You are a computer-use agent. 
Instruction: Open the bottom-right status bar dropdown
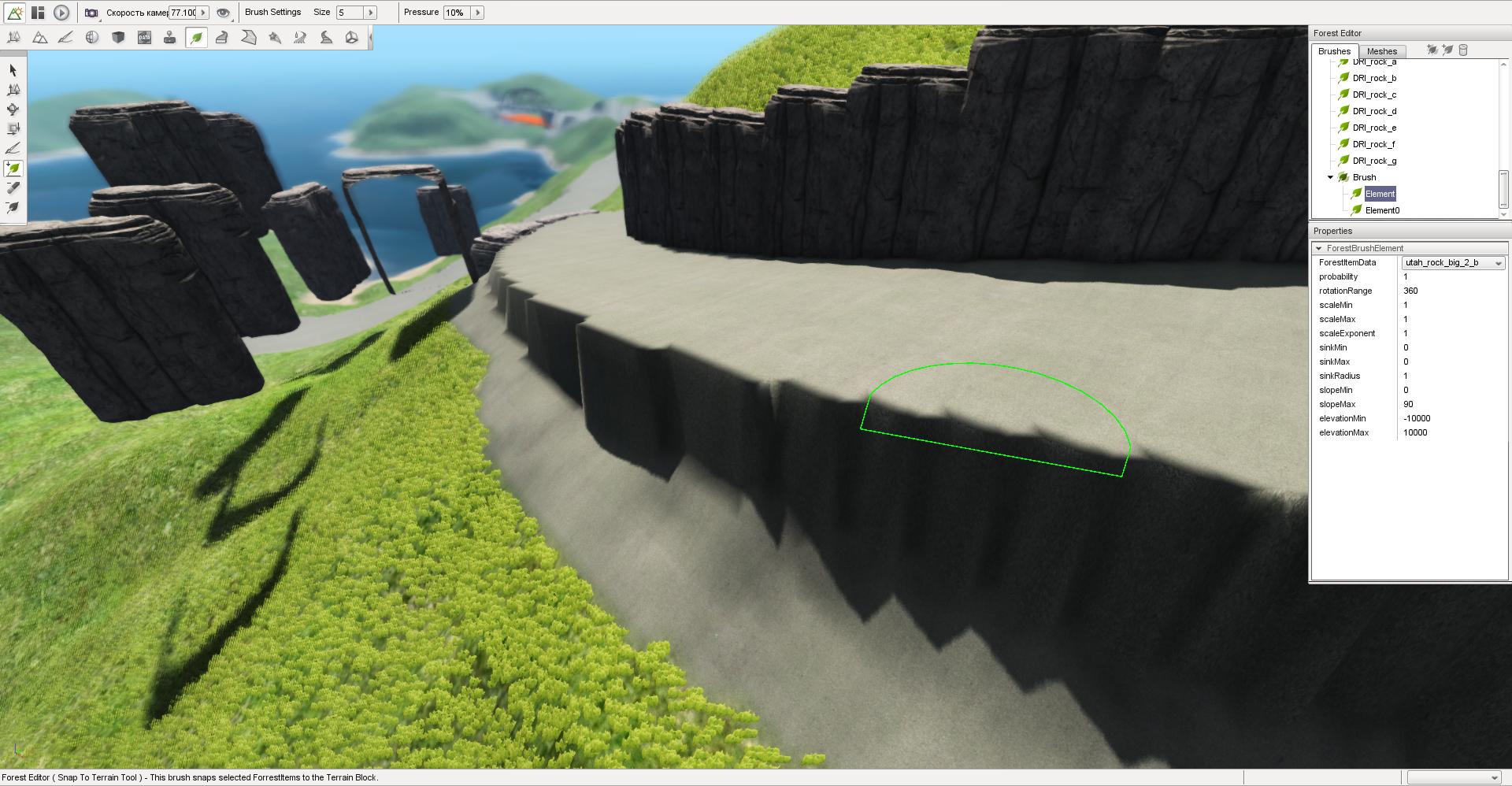pos(1454,778)
